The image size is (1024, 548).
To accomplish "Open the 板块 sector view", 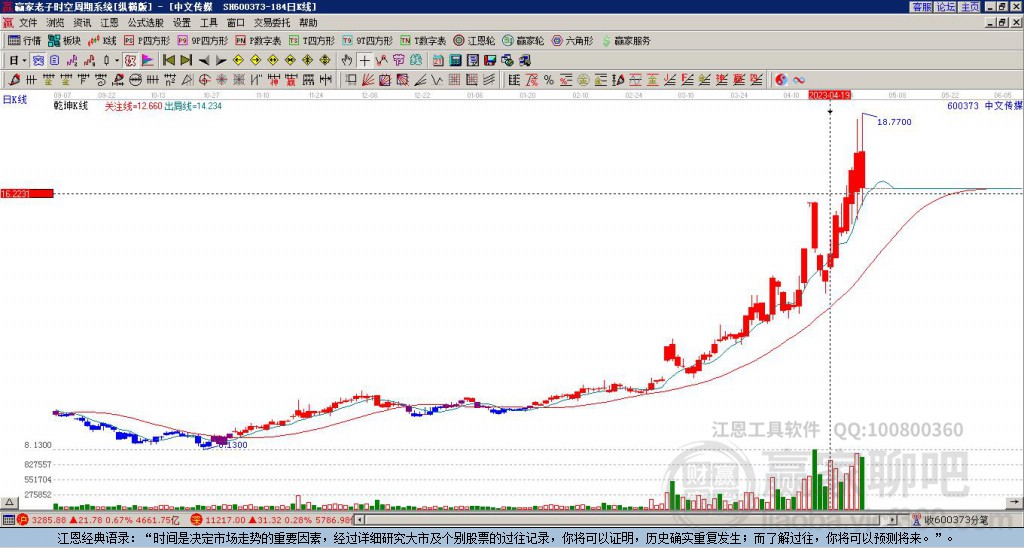I will click(64, 40).
